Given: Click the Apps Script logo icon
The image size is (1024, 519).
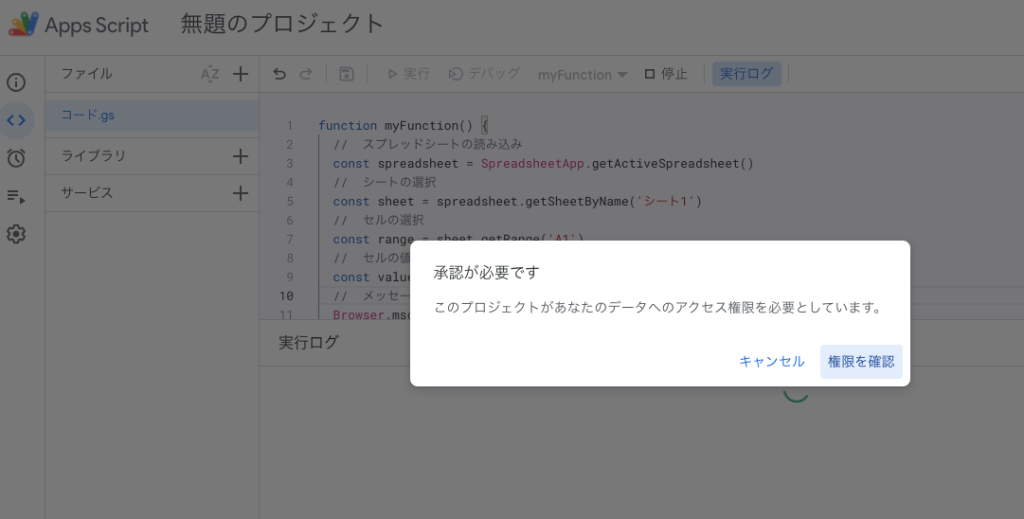Looking at the screenshot, I should pos(24,25).
